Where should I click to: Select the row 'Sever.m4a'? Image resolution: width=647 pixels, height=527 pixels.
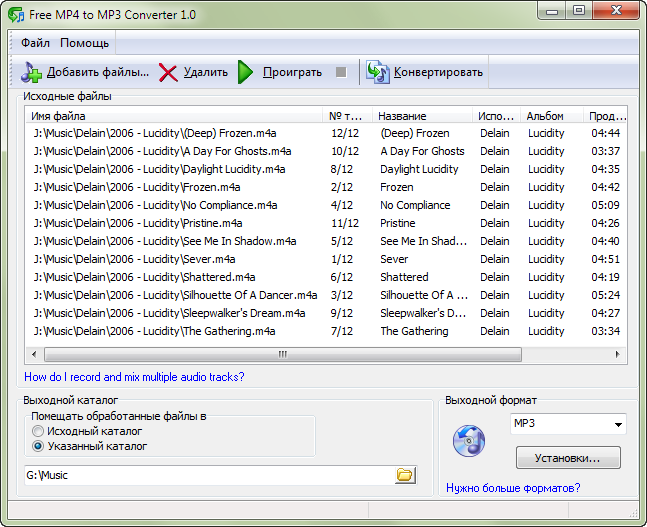pyautogui.click(x=326, y=259)
